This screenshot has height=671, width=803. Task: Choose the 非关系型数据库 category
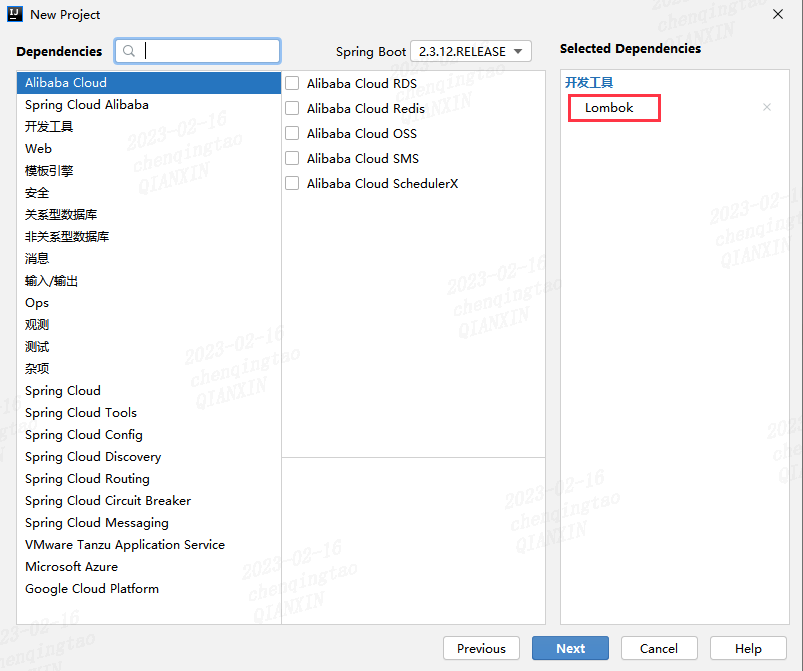149,237
